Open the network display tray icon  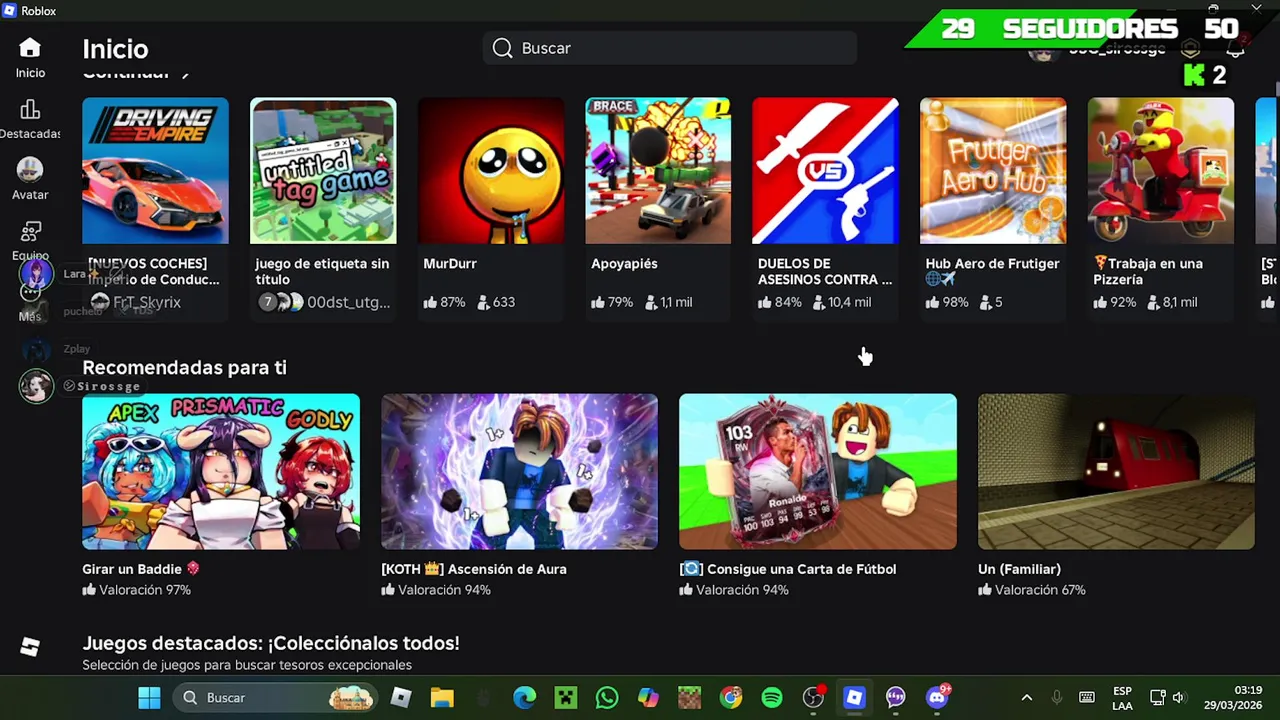tap(1157, 698)
